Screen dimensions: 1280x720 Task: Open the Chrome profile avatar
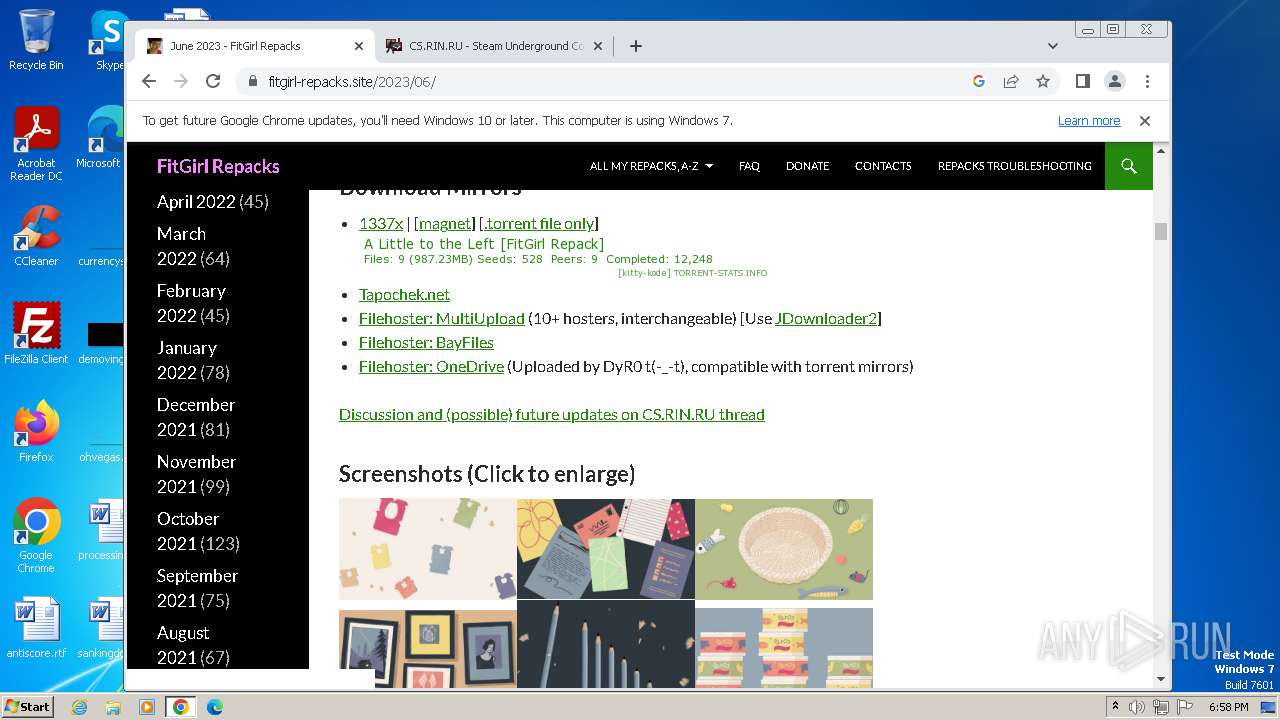click(x=1115, y=81)
